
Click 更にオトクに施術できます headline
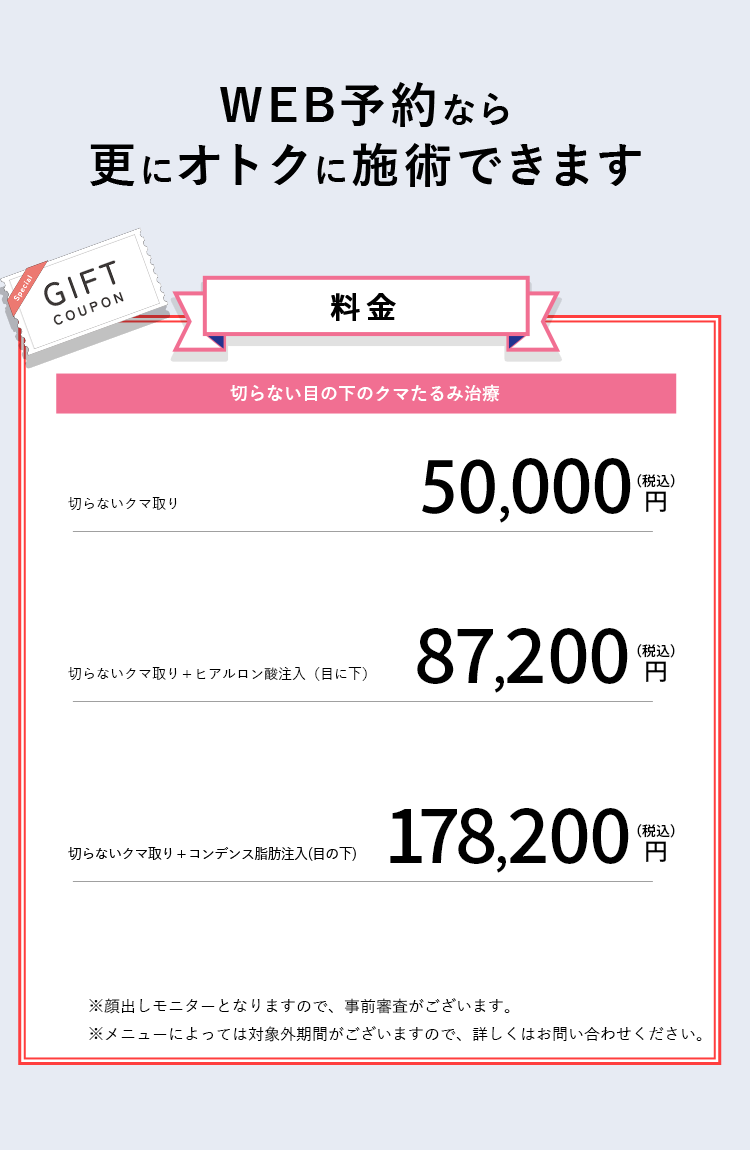366,164
